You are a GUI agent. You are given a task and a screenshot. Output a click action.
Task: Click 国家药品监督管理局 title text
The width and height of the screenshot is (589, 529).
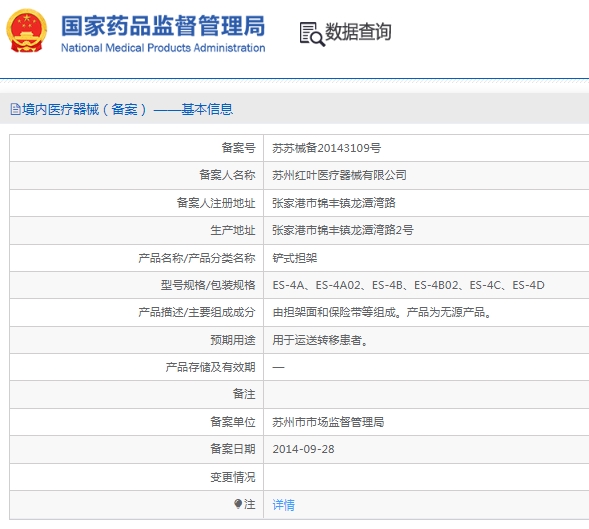pos(163,26)
